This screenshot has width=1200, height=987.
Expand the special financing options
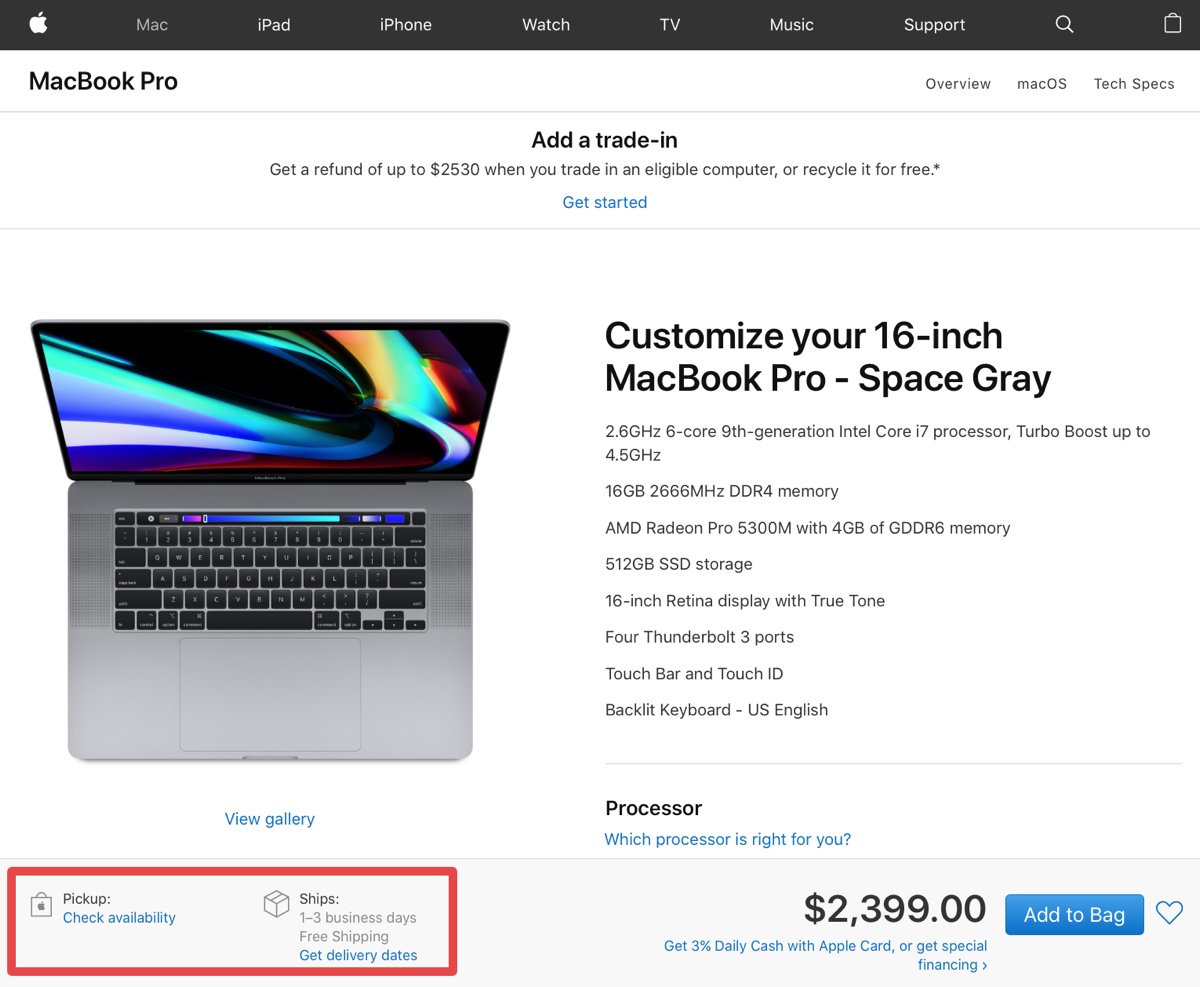[951, 964]
